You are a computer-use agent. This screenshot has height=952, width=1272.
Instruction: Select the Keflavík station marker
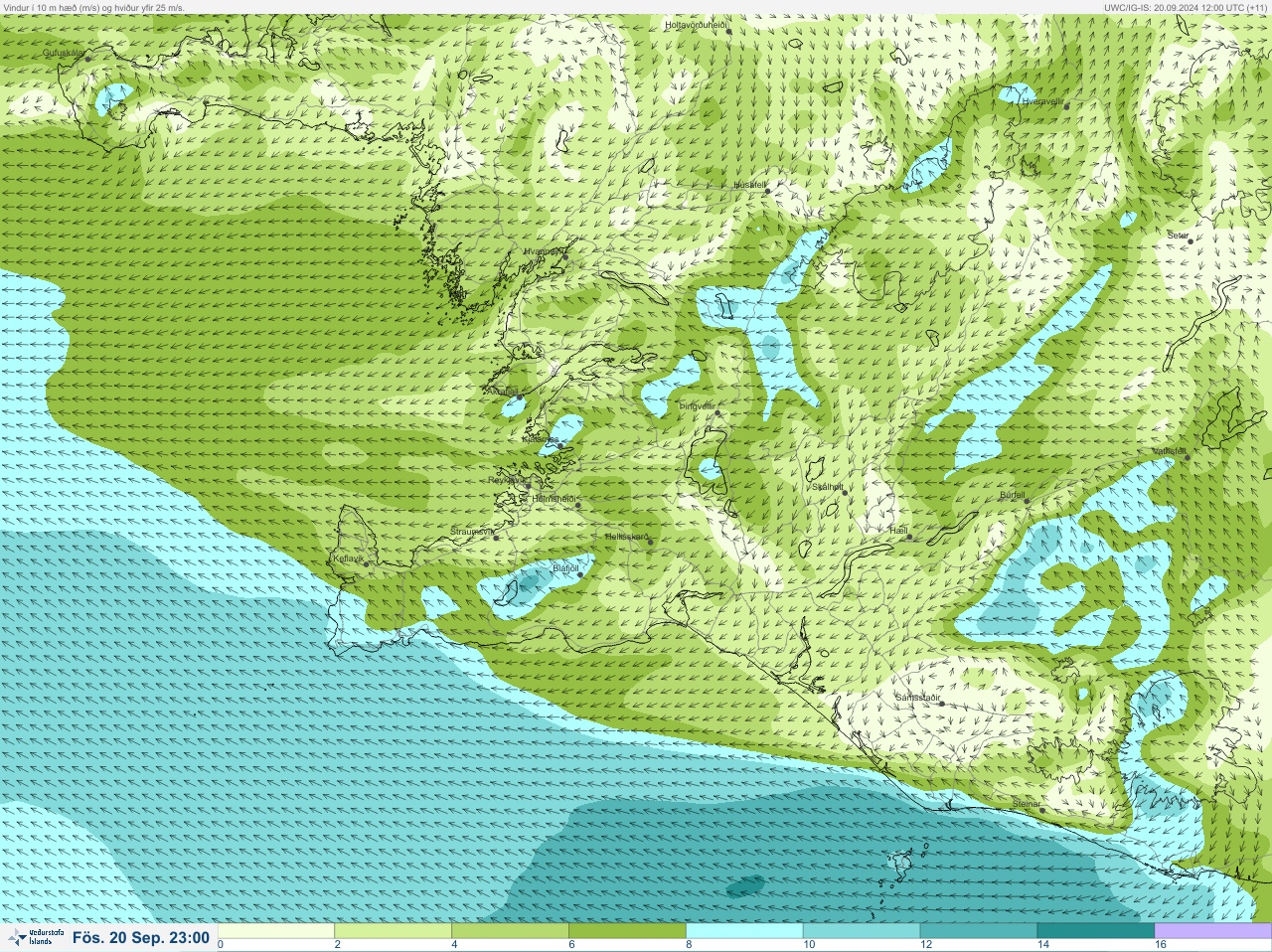pyautogui.click(x=366, y=564)
